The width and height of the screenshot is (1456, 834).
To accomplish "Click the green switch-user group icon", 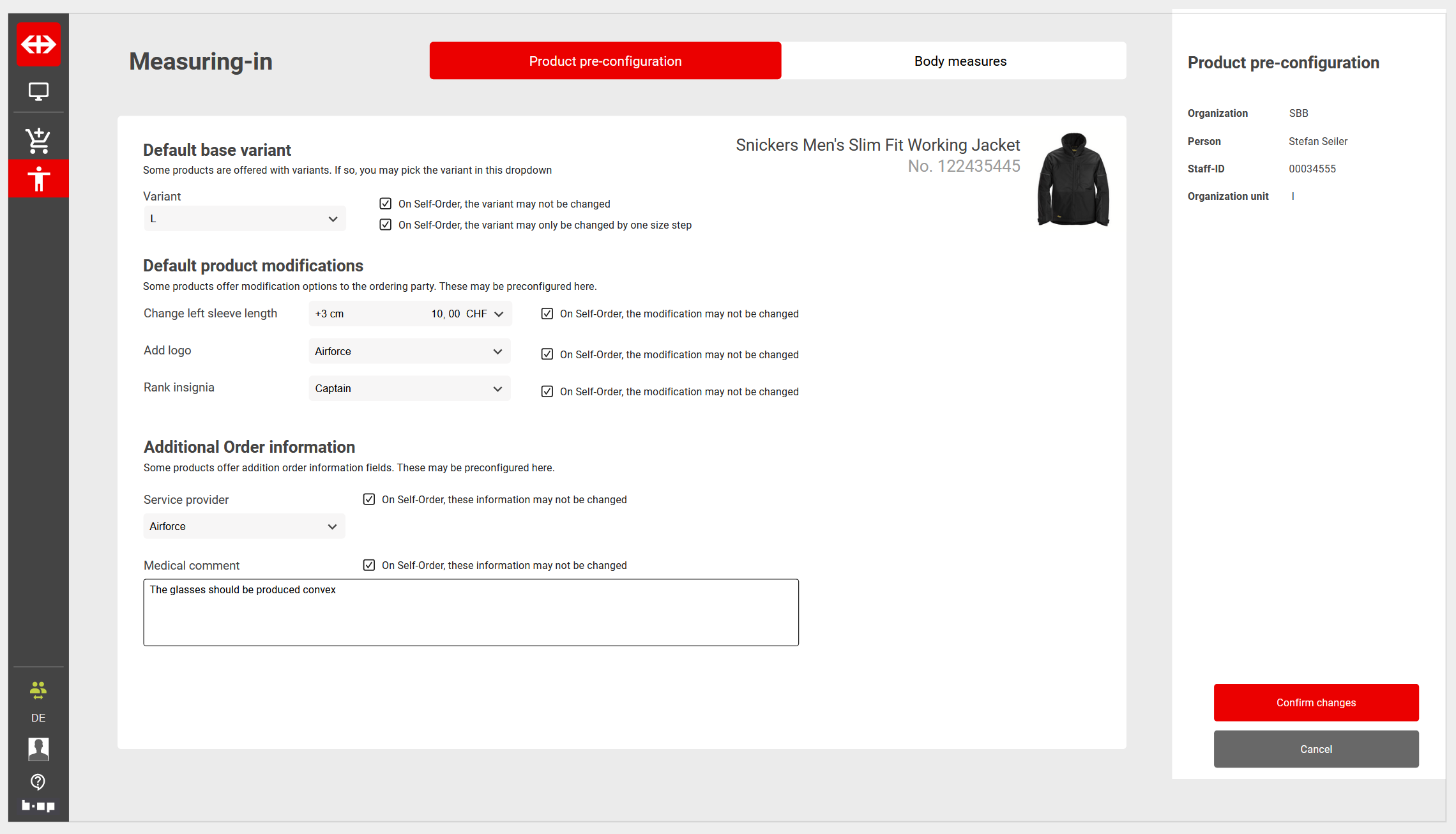I will tap(38, 690).
